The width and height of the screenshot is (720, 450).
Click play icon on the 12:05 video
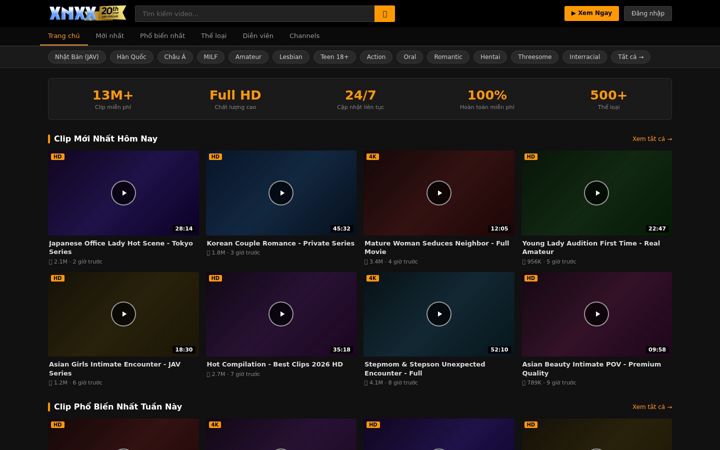point(439,193)
